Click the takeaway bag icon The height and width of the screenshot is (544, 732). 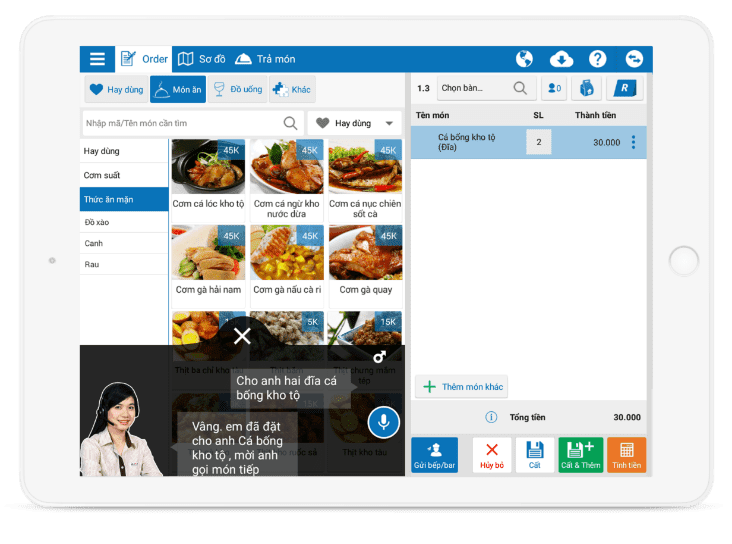coord(586,88)
